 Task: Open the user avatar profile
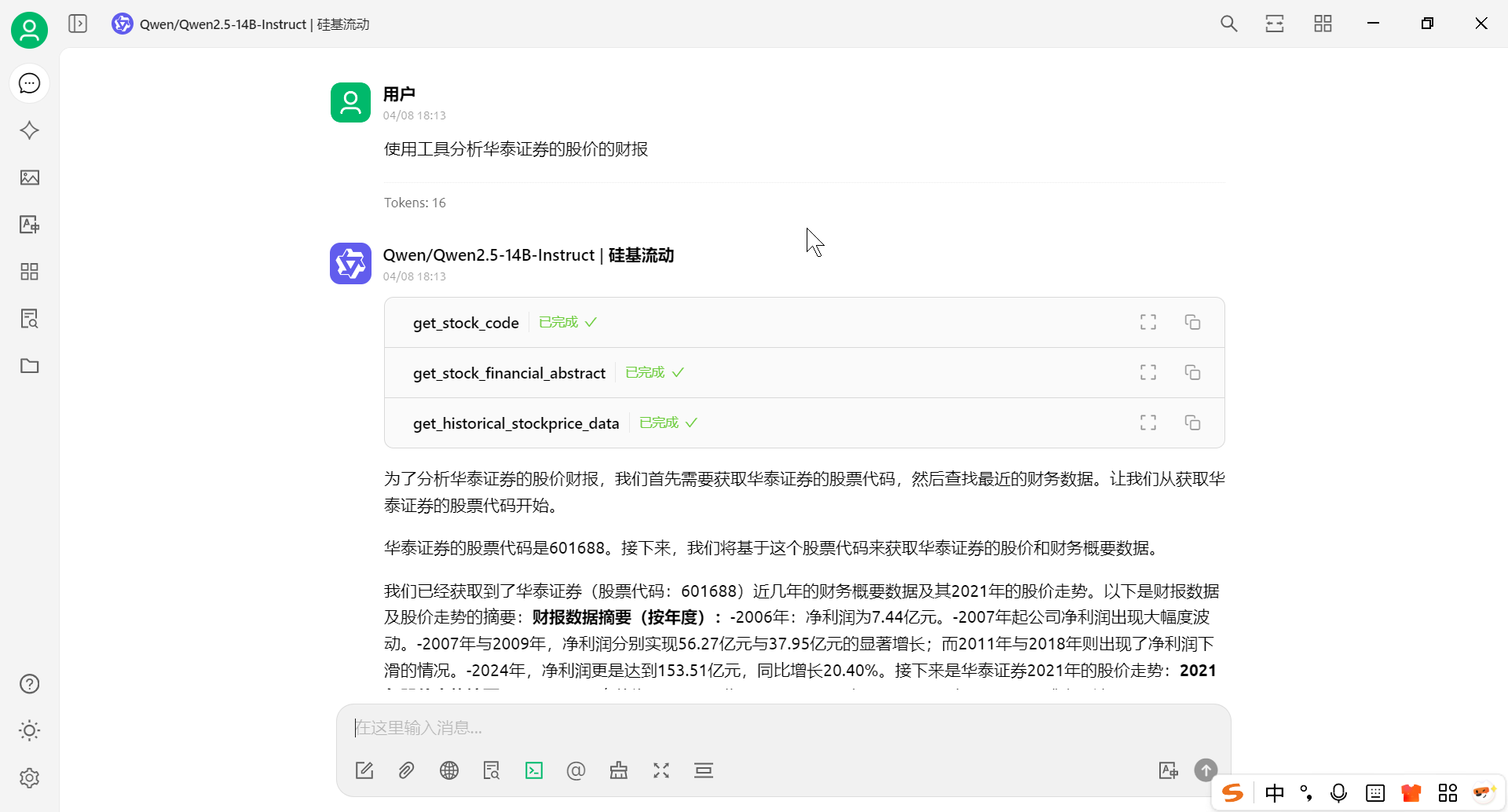(29, 31)
